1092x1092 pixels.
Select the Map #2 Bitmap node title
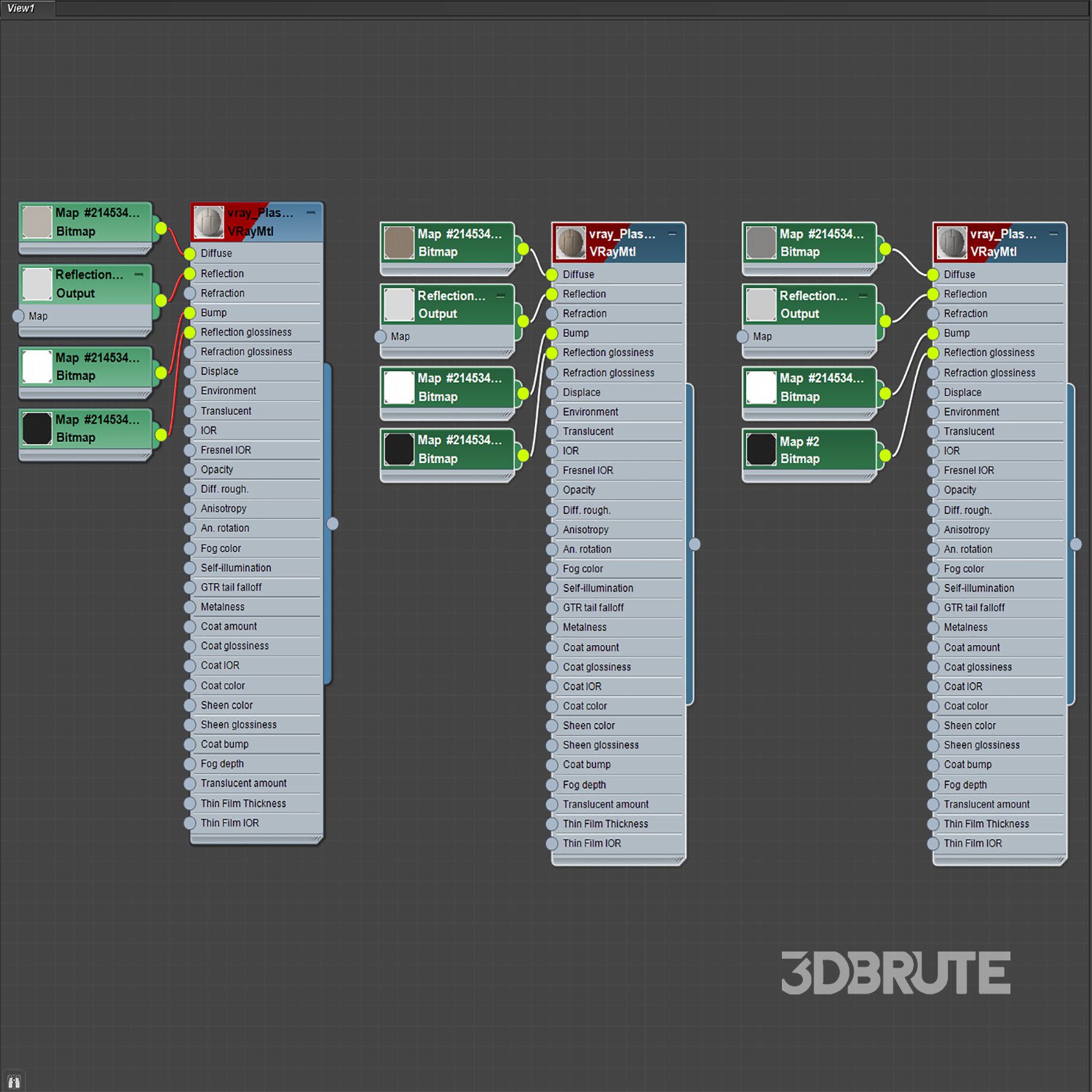[799, 441]
